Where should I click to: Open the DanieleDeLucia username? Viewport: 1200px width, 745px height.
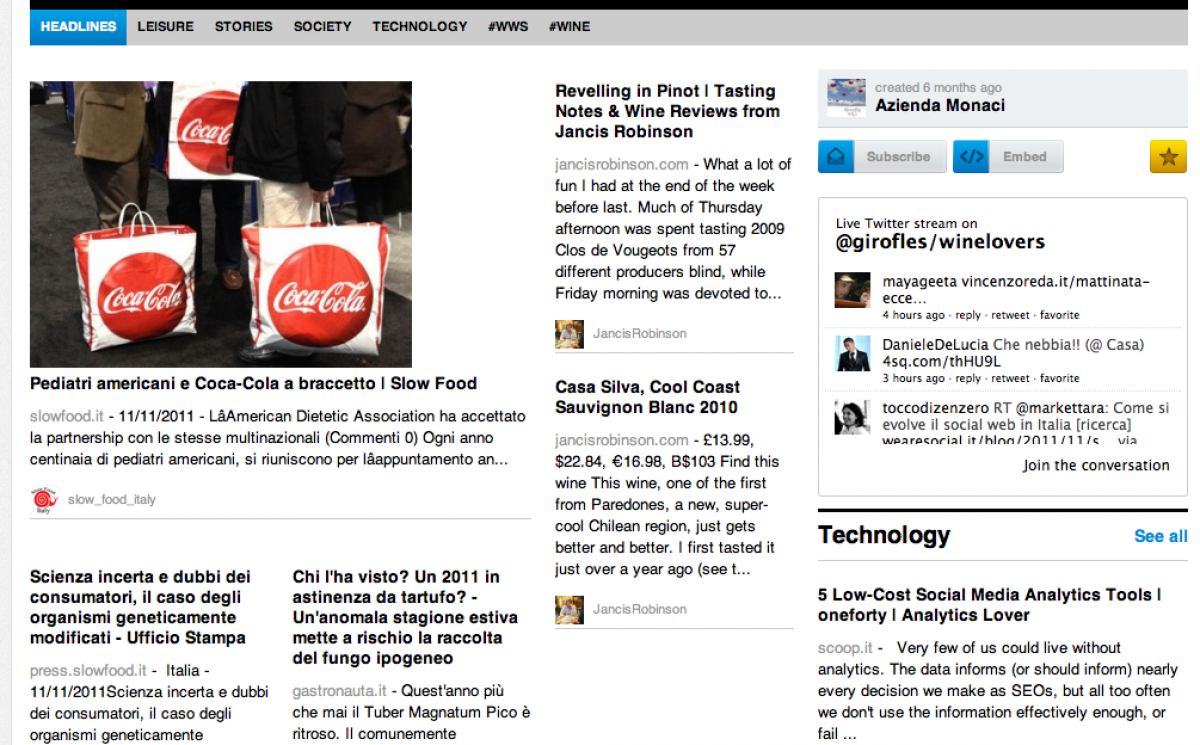[x=936, y=345]
